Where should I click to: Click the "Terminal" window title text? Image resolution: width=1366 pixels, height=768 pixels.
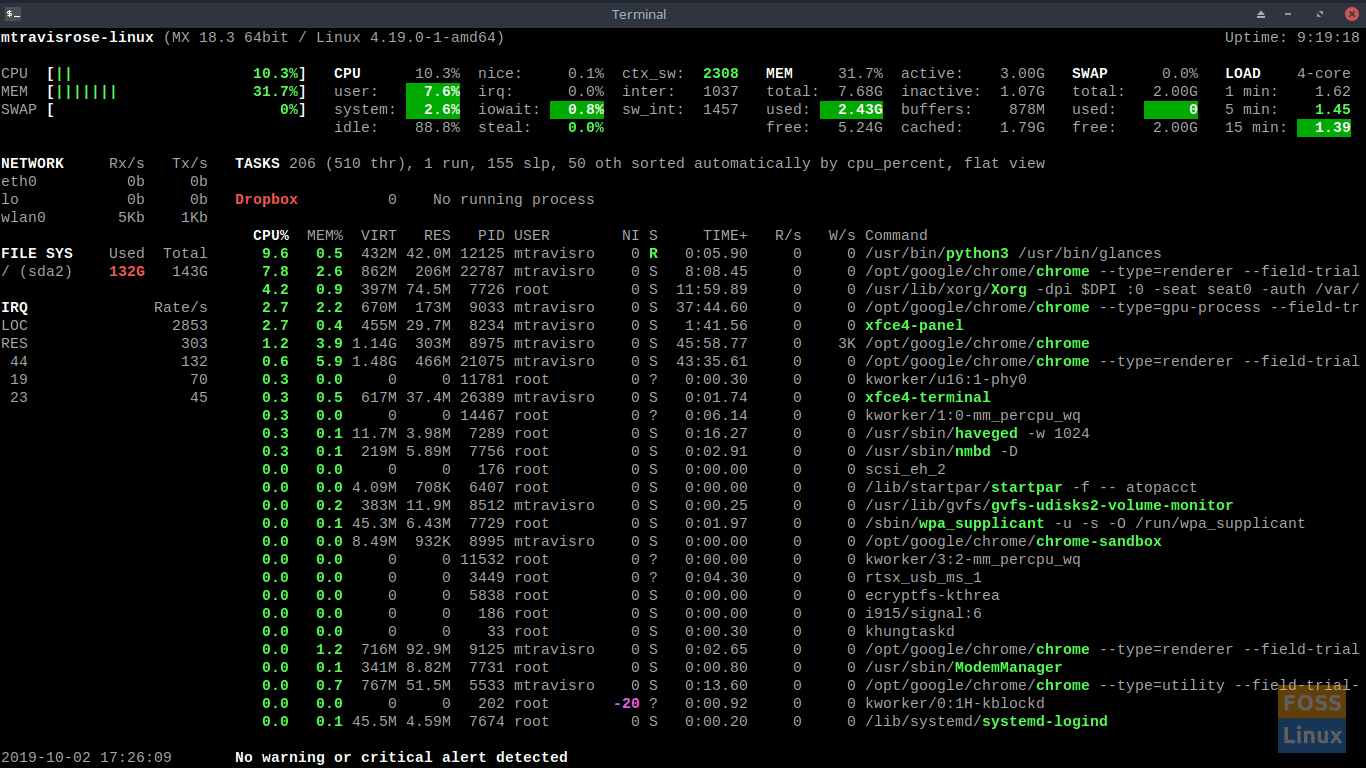point(639,14)
